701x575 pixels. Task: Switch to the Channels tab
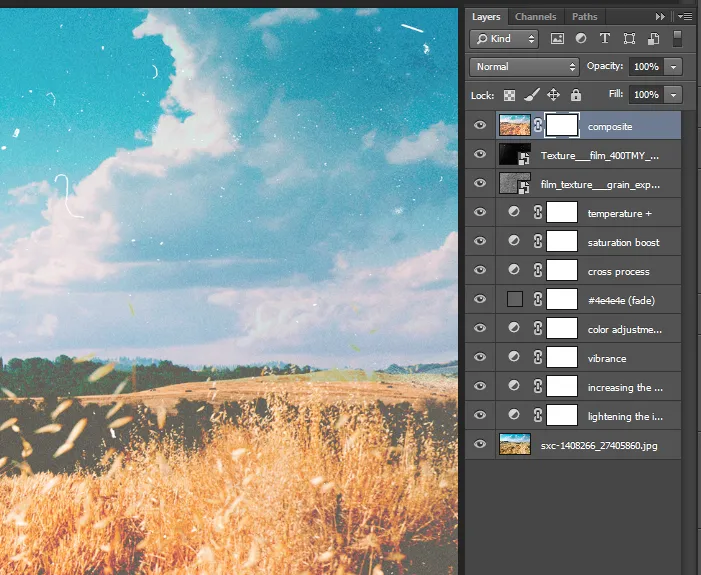[x=535, y=17]
